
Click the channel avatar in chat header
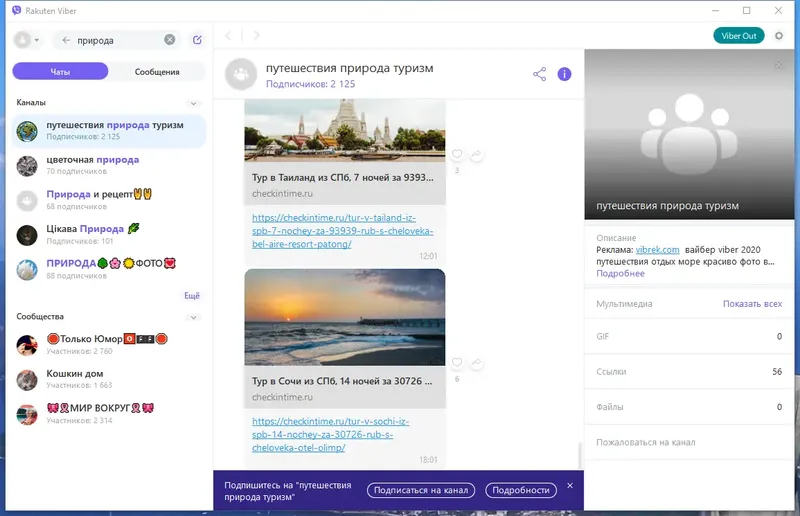coord(241,74)
